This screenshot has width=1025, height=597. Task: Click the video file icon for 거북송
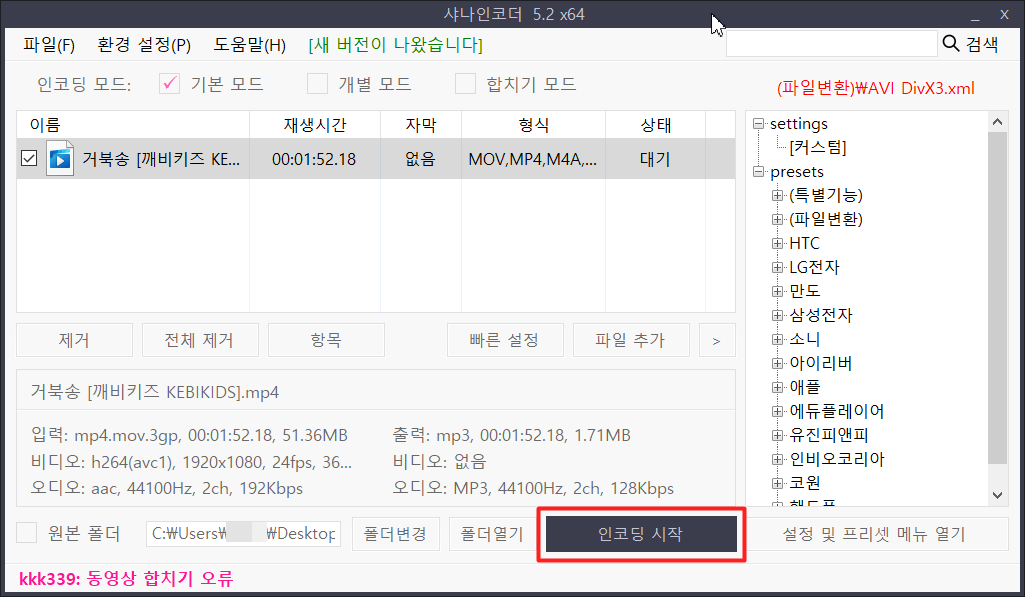coord(60,158)
